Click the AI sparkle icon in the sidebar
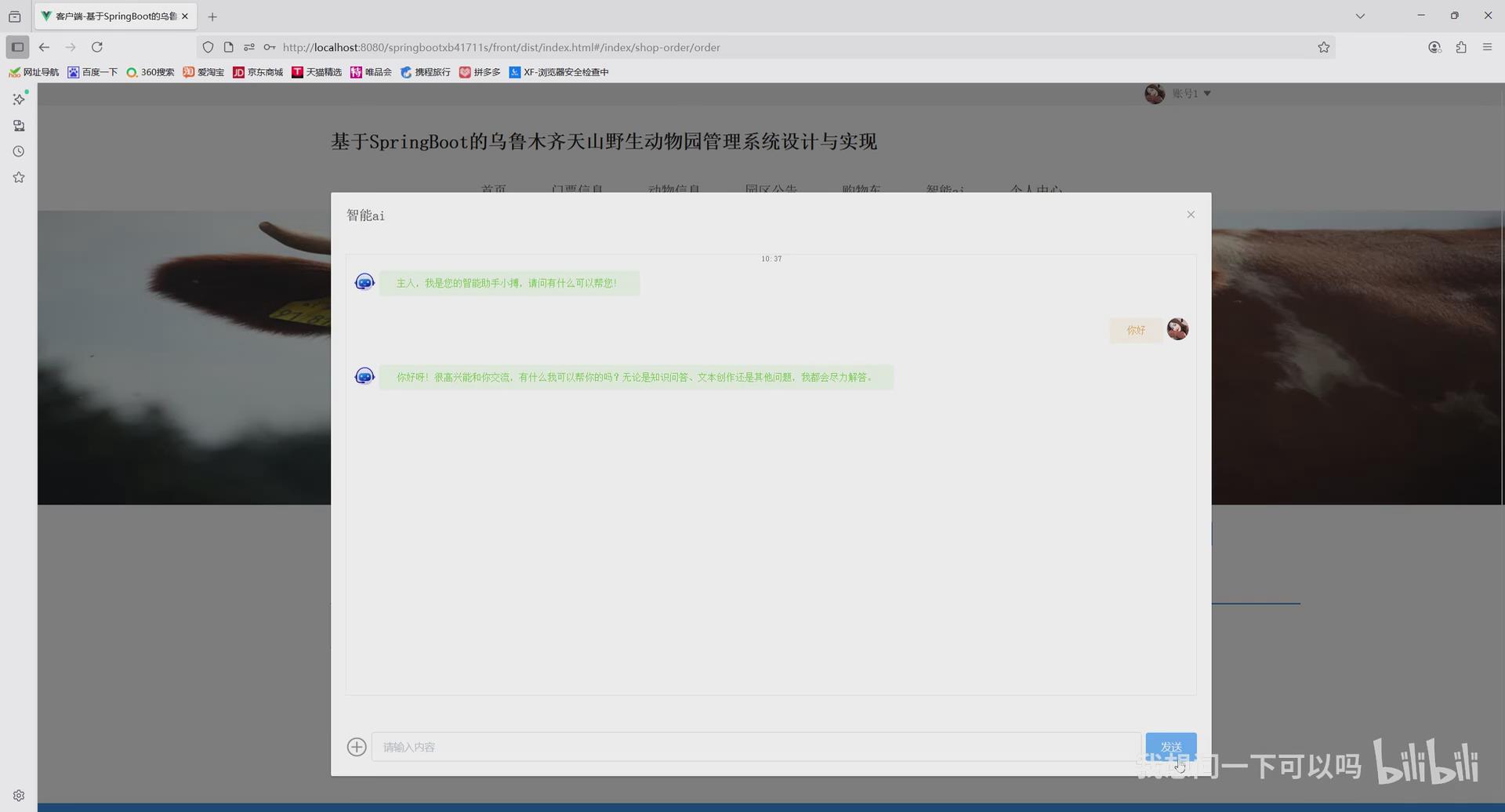This screenshot has height=812, width=1505. 18,100
